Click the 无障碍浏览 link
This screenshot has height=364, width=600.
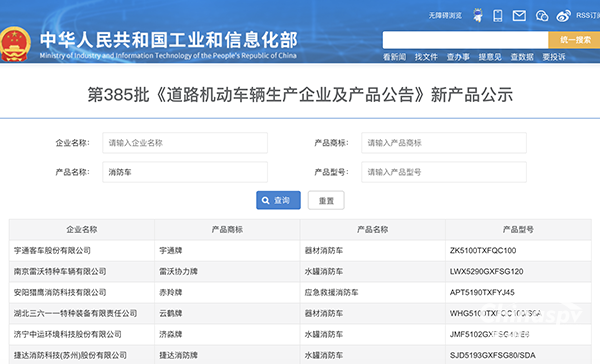pyautogui.click(x=445, y=16)
